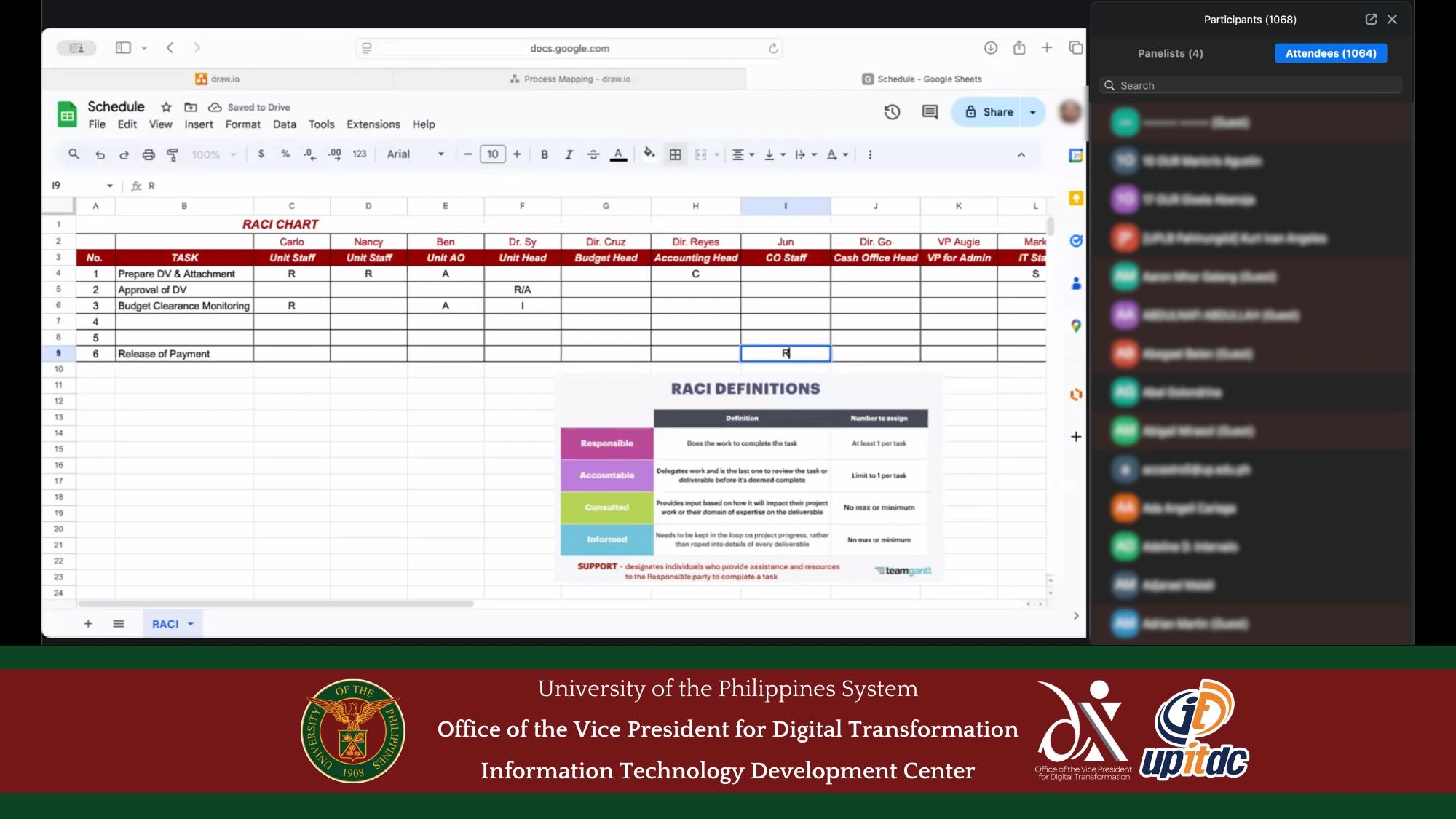Decrease font size with minus button
This screenshot has height=819, width=1456.
[x=468, y=154]
